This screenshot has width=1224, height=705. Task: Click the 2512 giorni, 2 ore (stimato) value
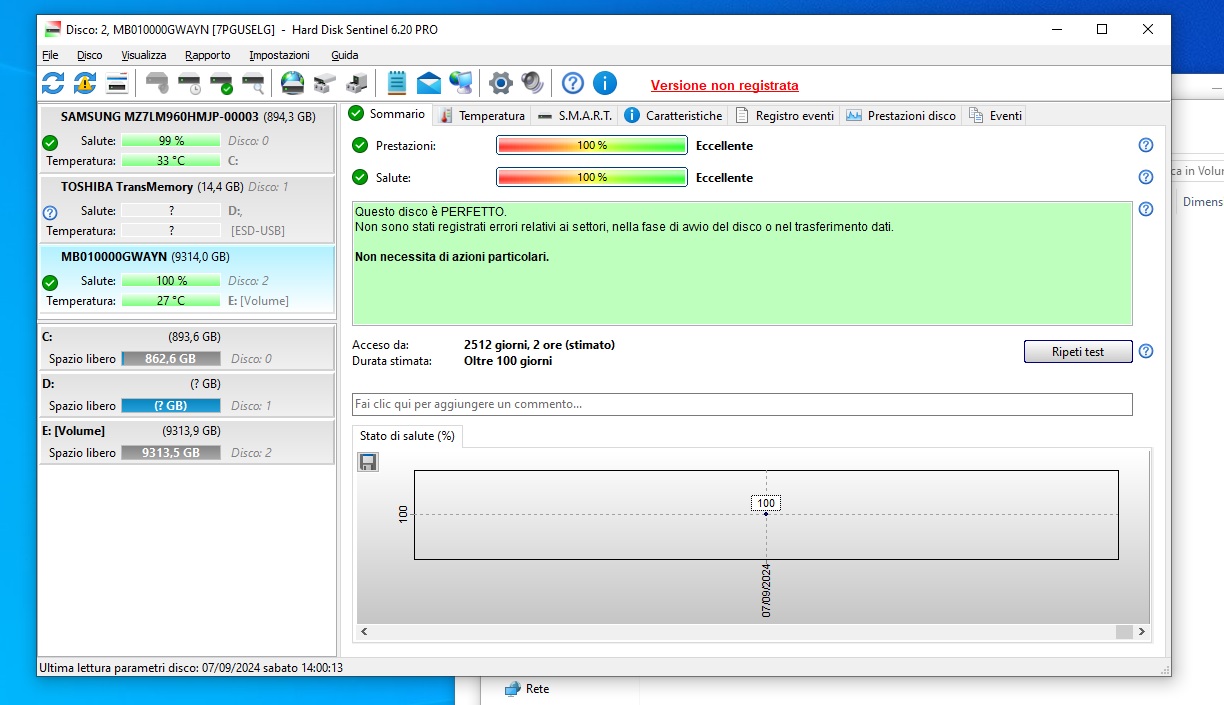539,345
